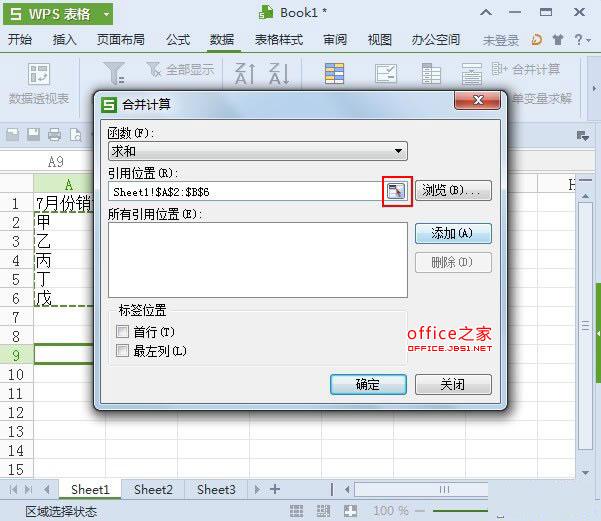Enable the 最左列(L) left column checkbox
This screenshot has height=521, width=601.
tap(122, 350)
